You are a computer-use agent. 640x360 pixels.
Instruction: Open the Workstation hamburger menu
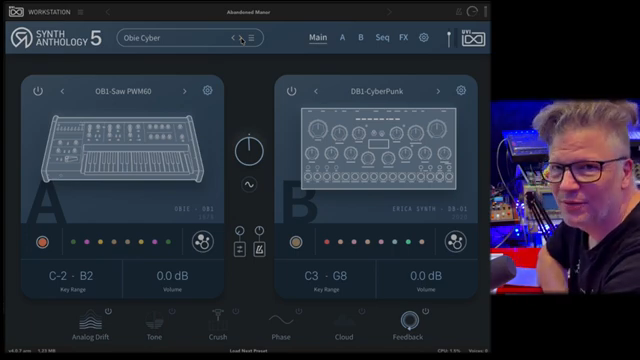80,12
